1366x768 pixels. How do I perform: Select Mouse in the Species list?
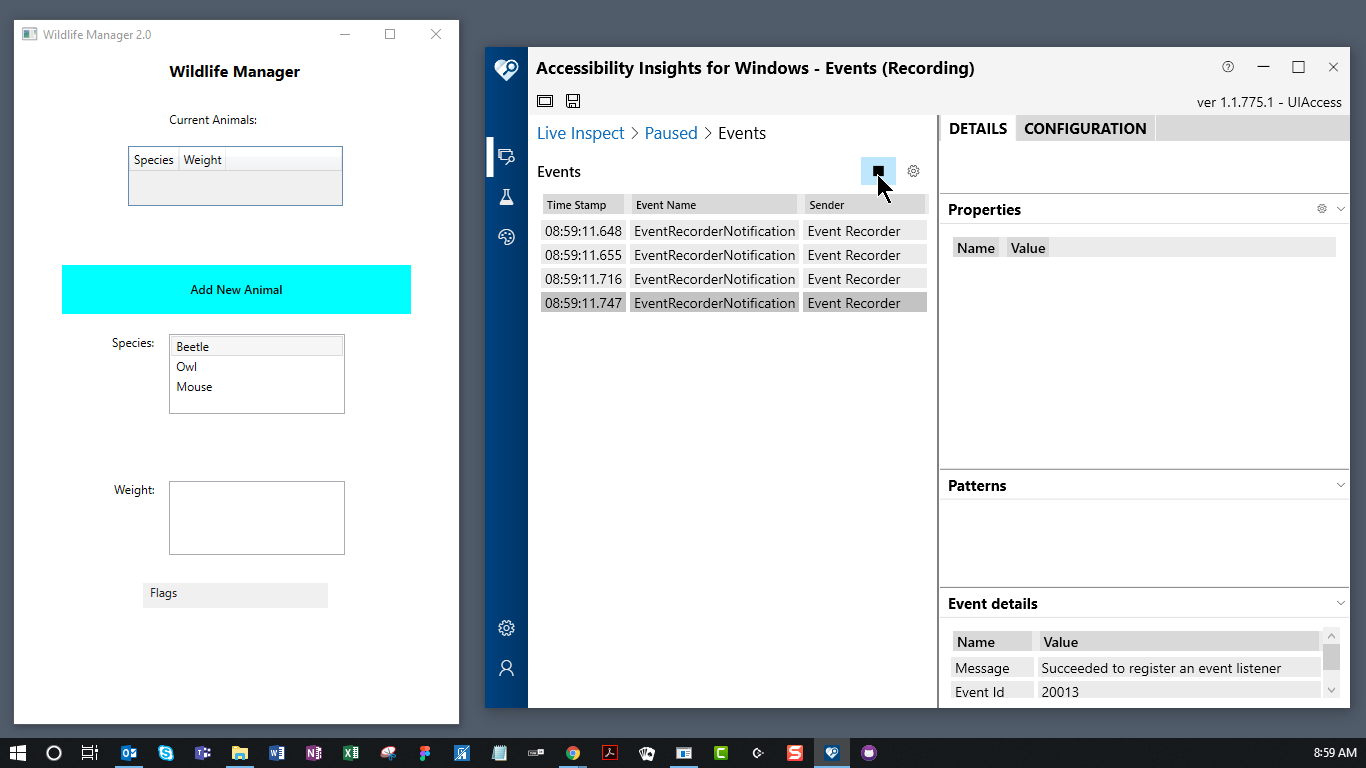click(257, 387)
